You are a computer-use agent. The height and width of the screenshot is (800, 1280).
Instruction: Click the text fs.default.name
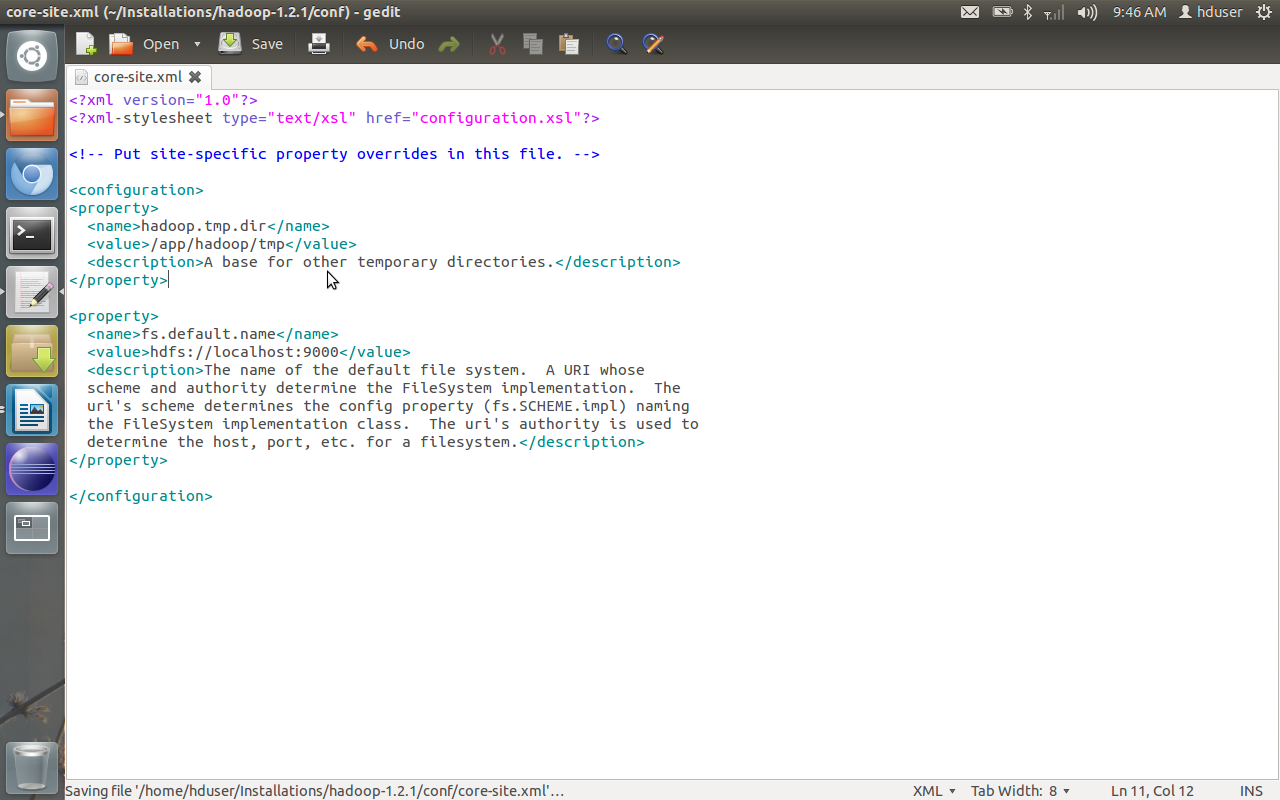coord(208,334)
